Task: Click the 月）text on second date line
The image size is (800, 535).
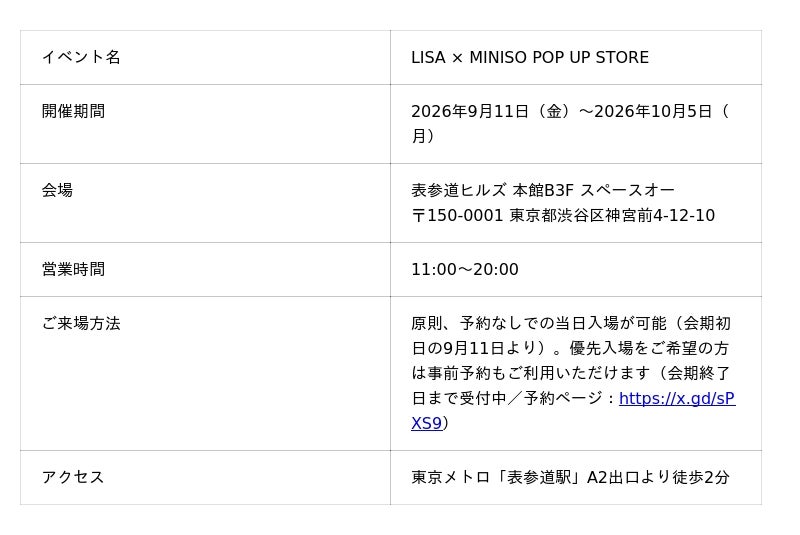Action: [x=423, y=136]
